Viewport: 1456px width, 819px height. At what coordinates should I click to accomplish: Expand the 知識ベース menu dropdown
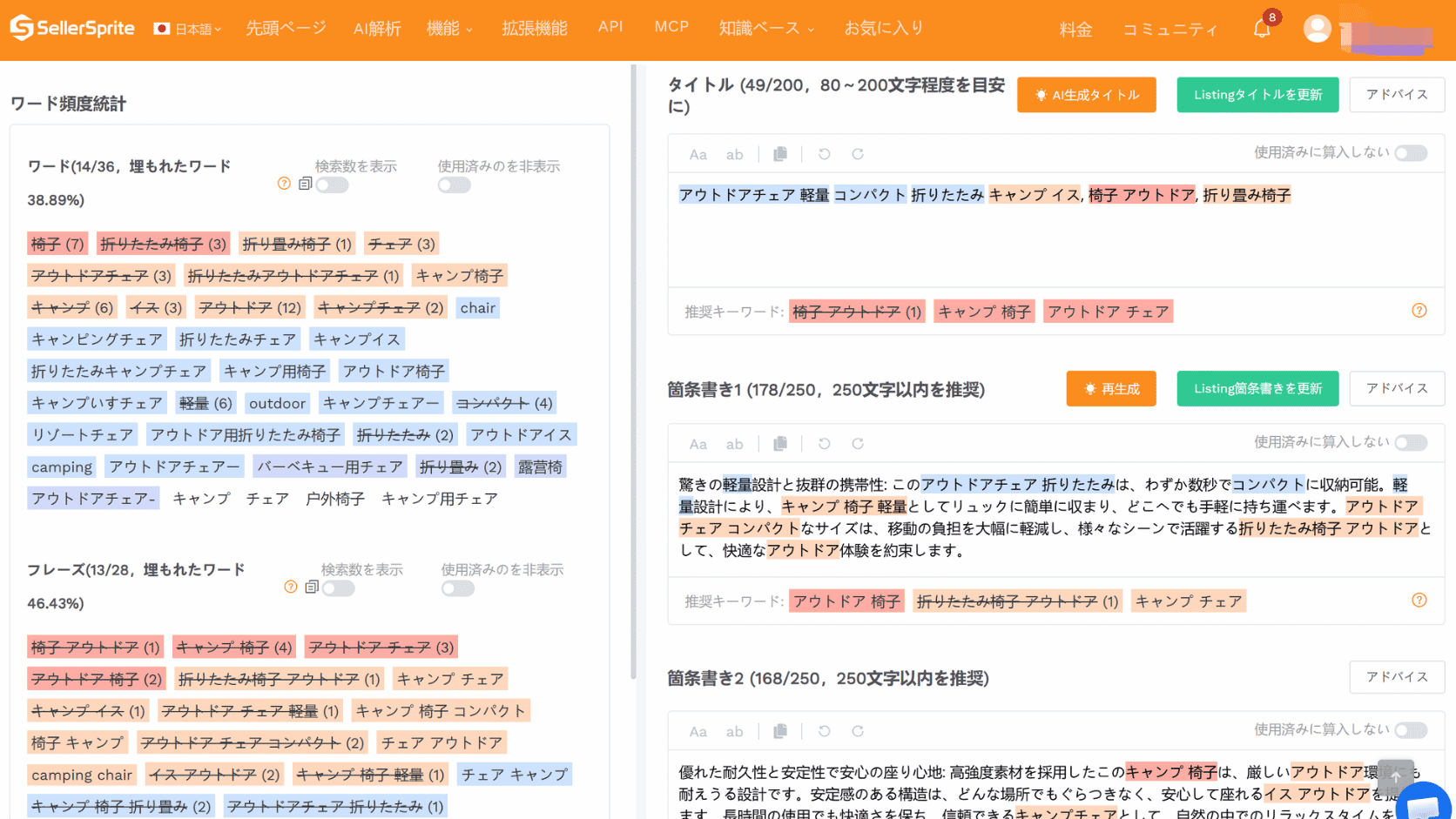(x=766, y=29)
